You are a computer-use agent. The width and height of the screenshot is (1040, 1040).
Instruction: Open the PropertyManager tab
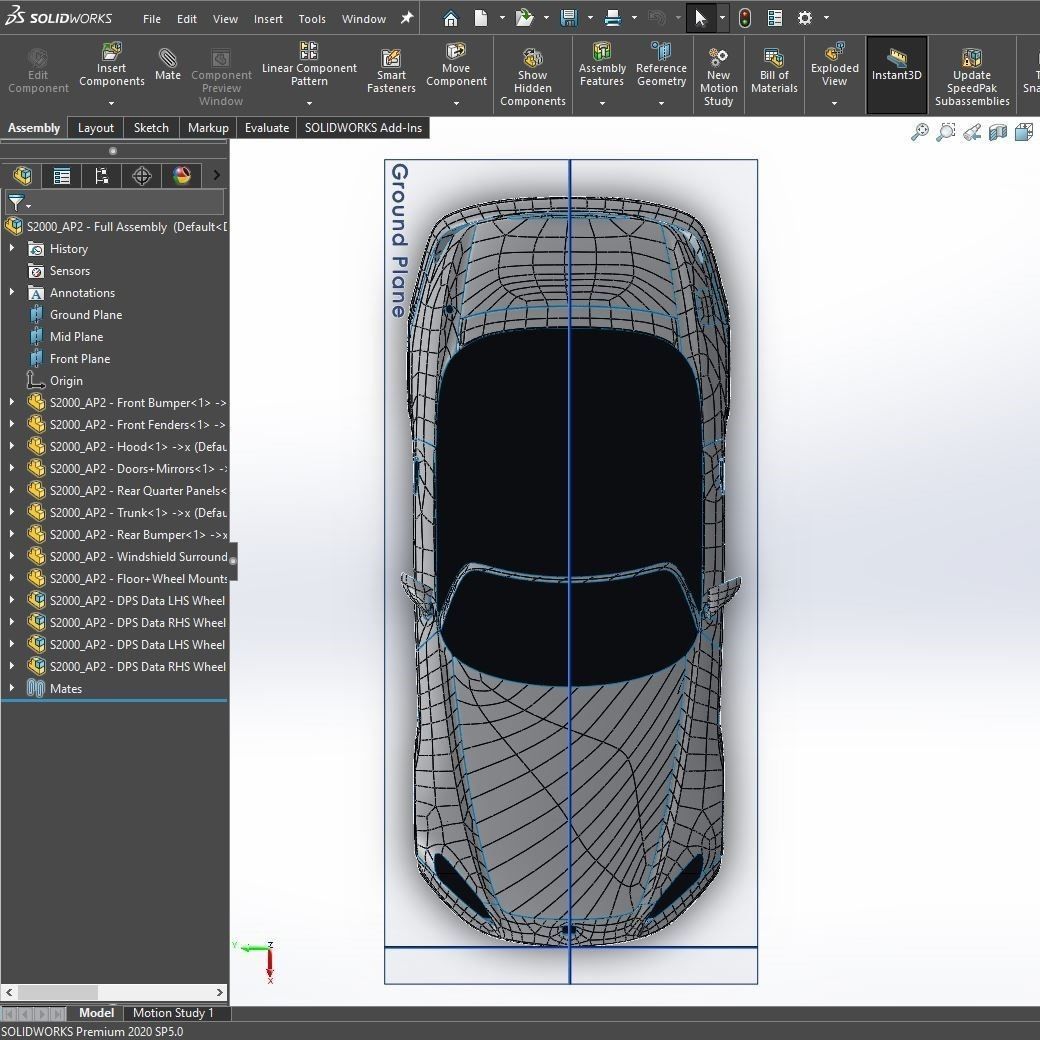coord(62,176)
